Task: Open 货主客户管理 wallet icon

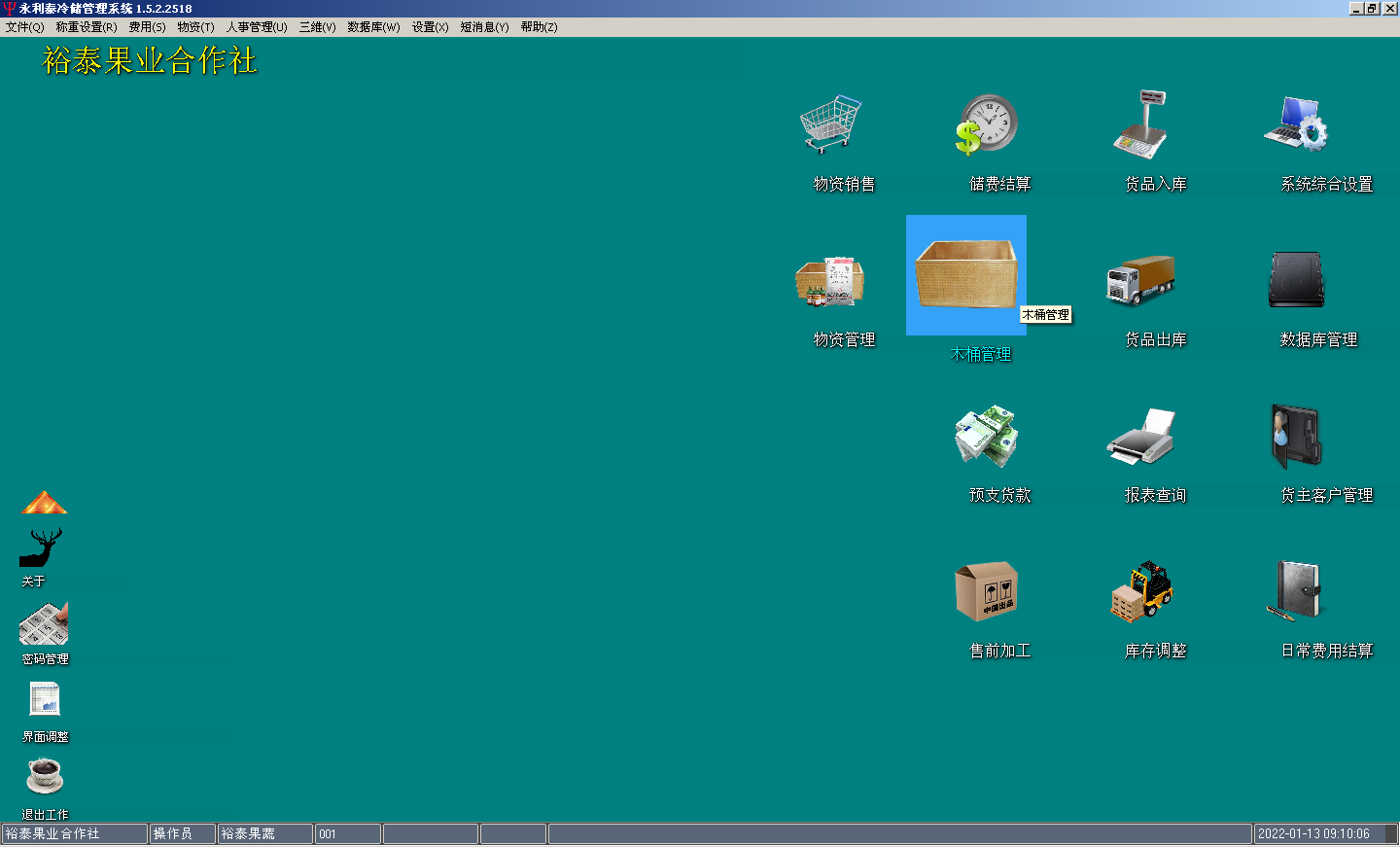Action: [1296, 436]
